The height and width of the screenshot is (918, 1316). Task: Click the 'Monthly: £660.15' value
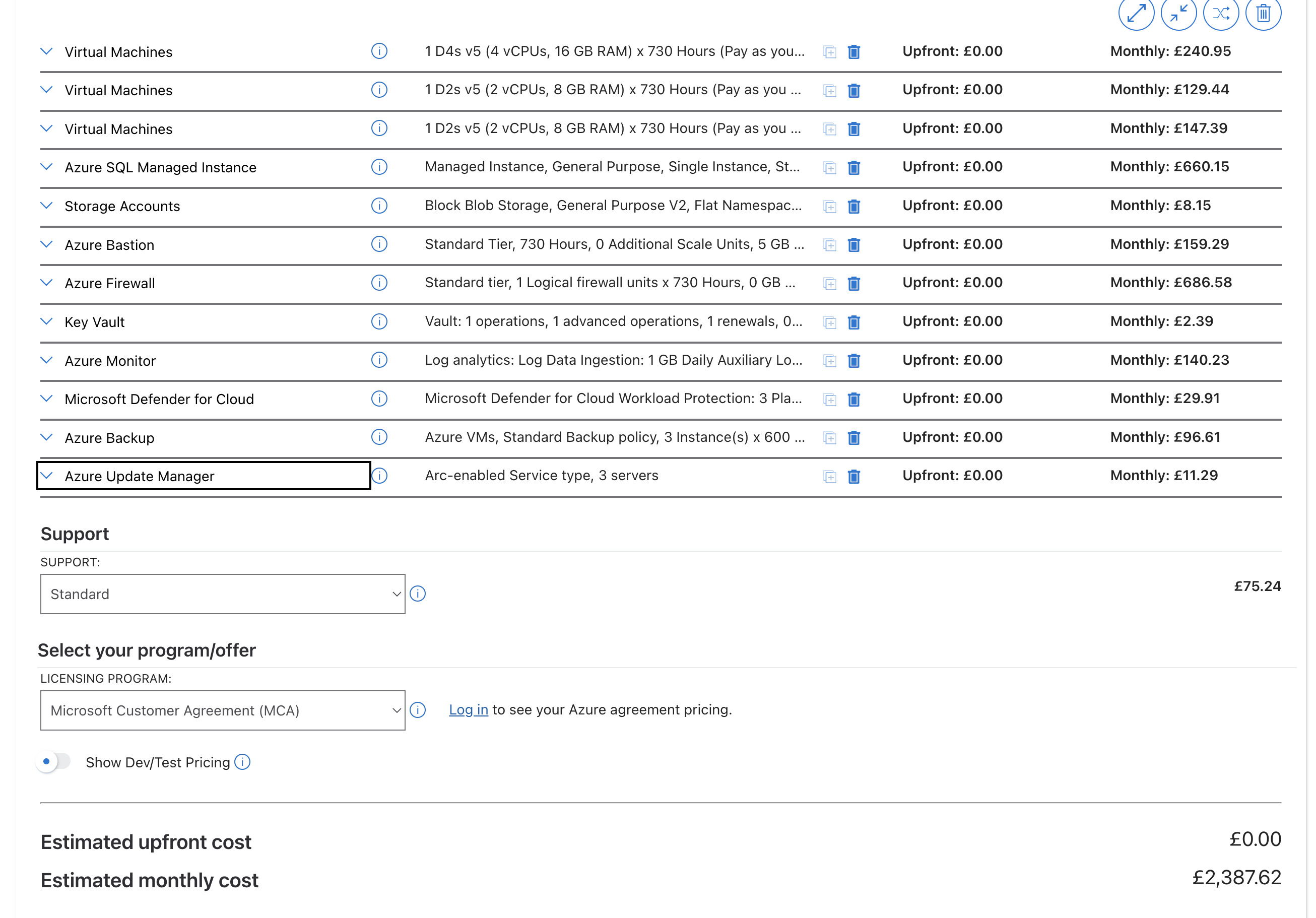tap(1169, 167)
